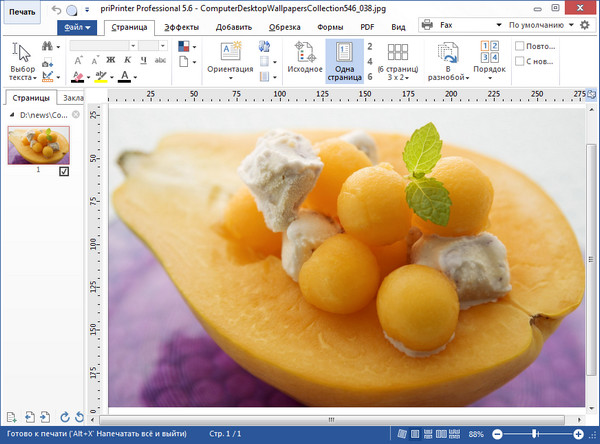
Task: Select the Исходное layout icon
Action: click(x=305, y=60)
